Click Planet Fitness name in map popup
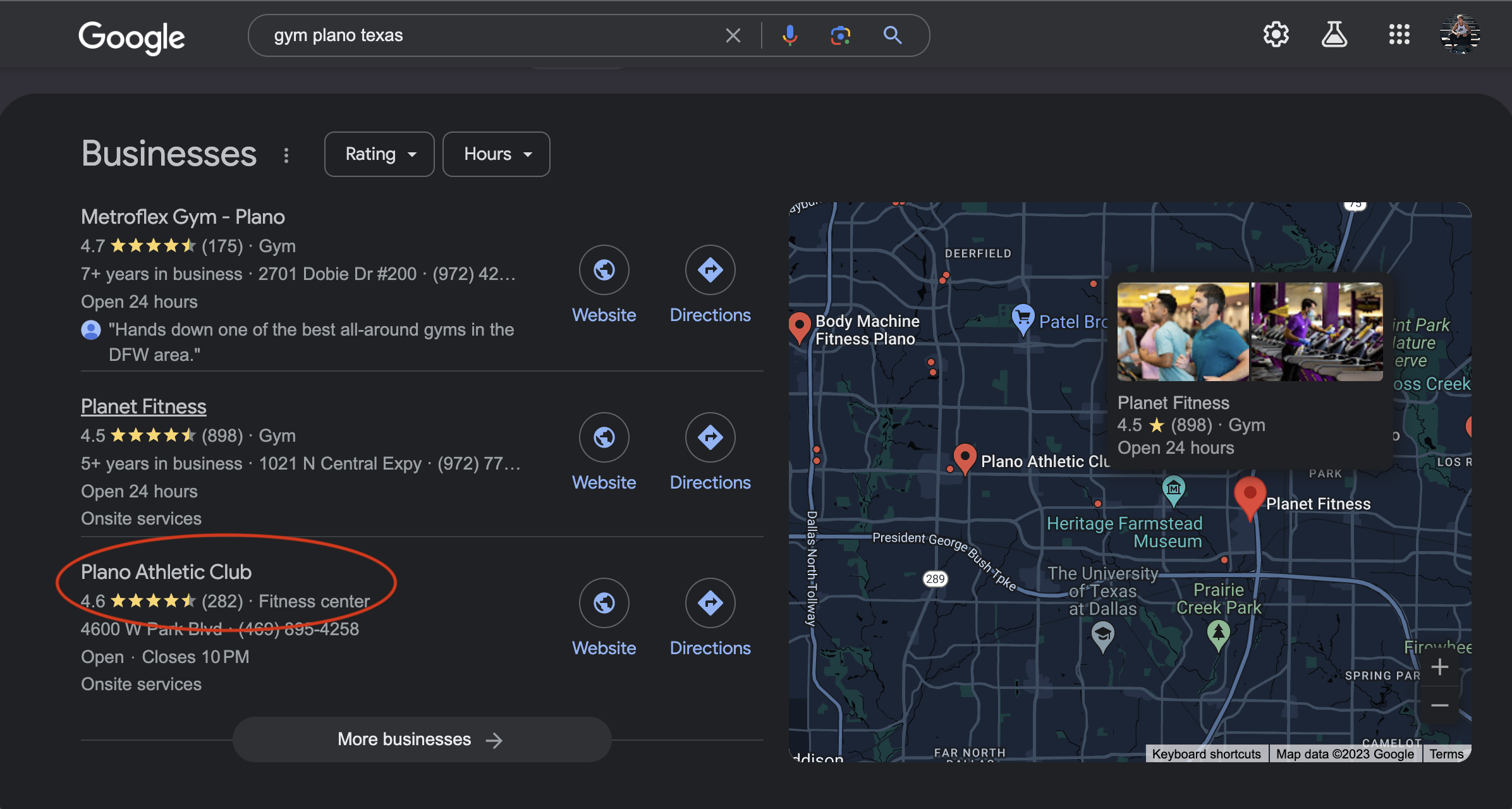This screenshot has width=1512, height=809. pyautogui.click(x=1173, y=403)
